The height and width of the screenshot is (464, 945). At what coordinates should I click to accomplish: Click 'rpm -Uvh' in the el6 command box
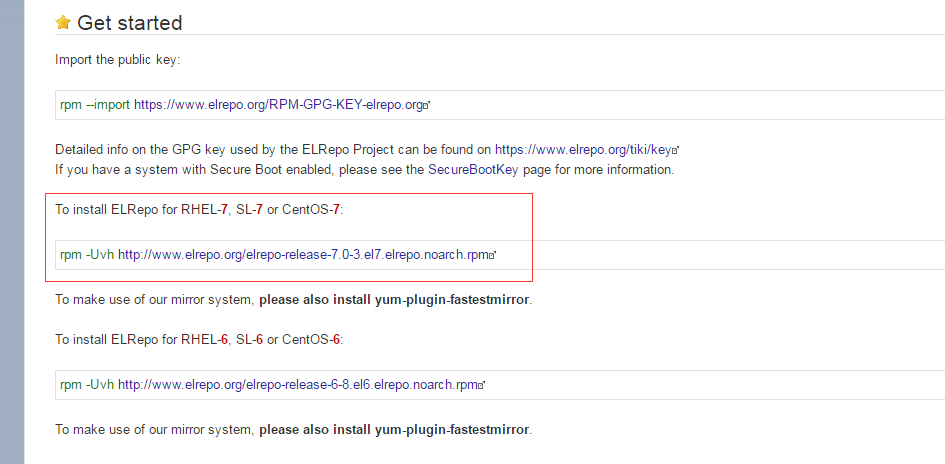click(87, 384)
